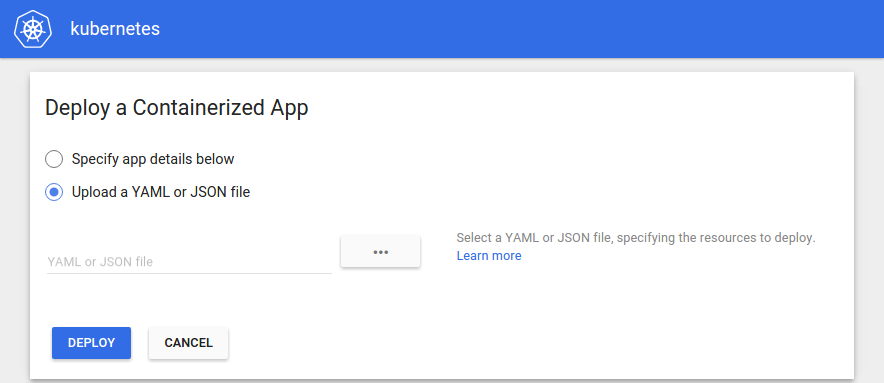Click the Kubernetes helm logo icon
This screenshot has width=884, height=383.
33,29
